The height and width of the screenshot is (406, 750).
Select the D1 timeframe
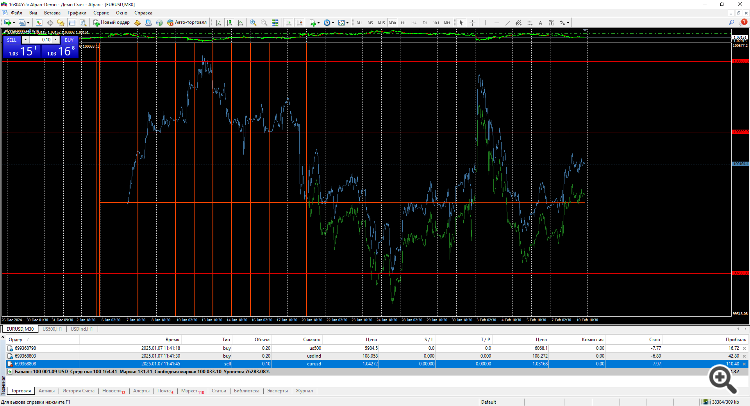coord(425,22)
